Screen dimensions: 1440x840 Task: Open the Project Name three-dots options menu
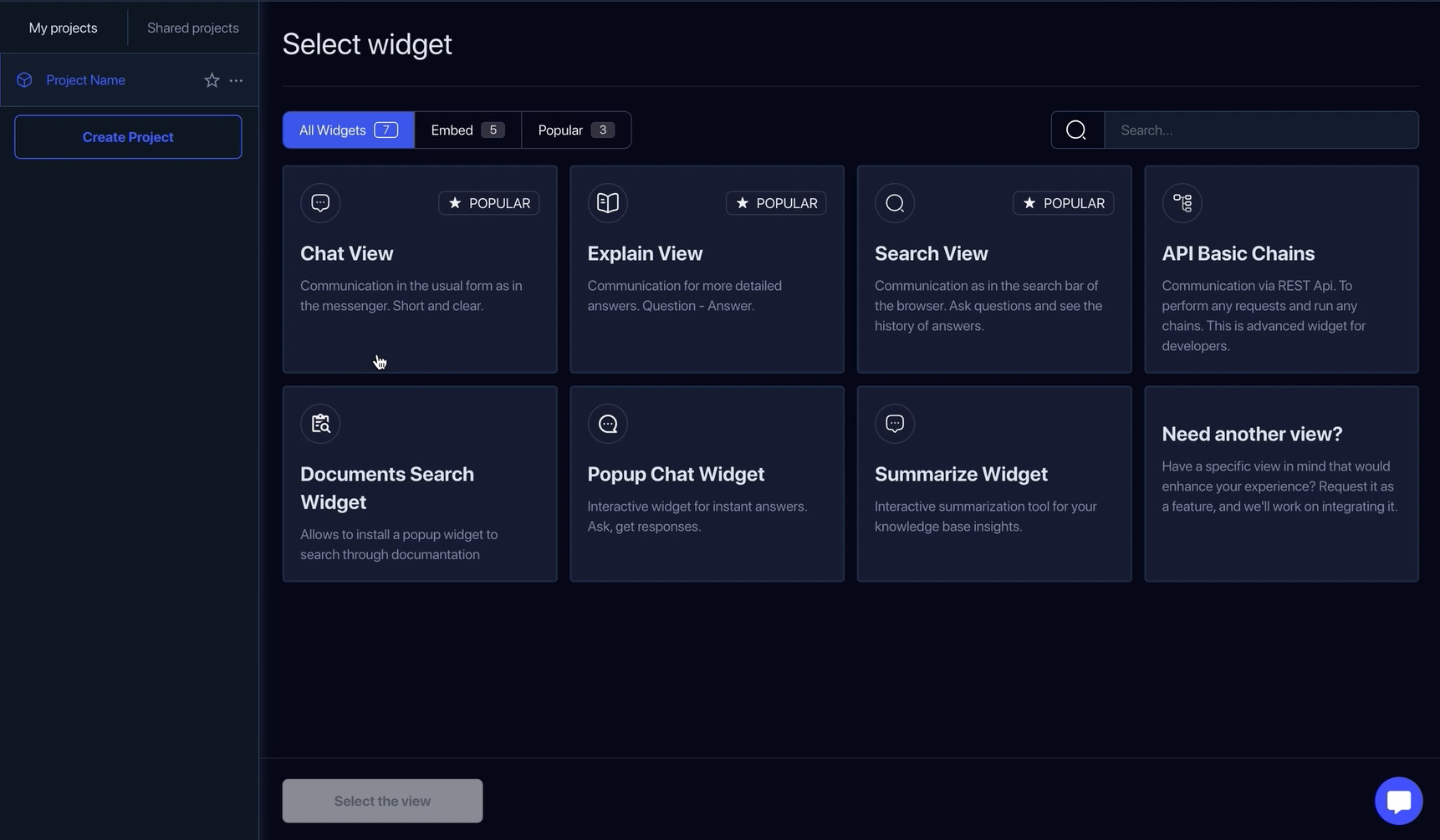[236, 80]
